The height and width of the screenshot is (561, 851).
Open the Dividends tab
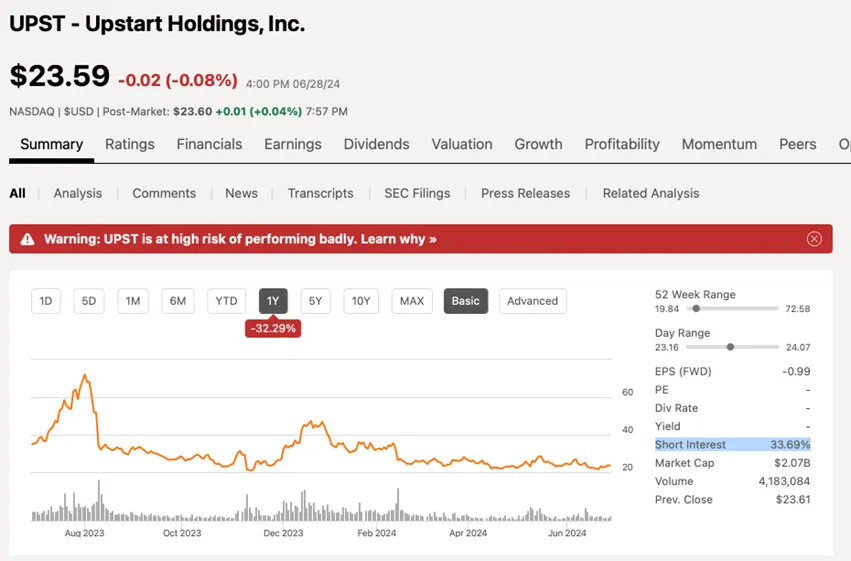[x=377, y=144]
